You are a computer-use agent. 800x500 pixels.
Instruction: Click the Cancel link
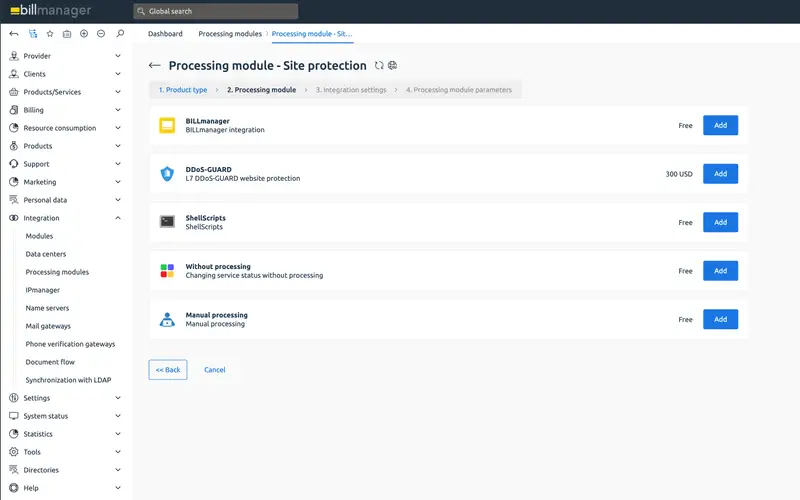point(214,369)
